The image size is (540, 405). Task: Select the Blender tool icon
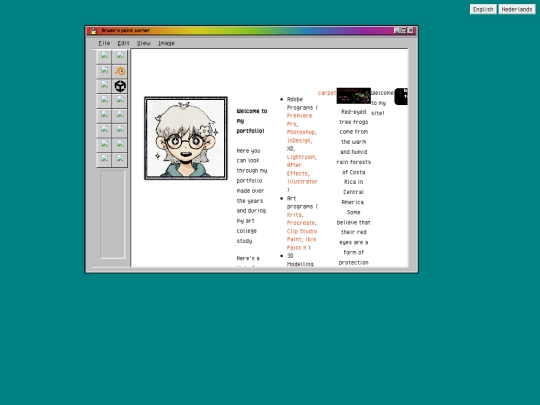(120, 71)
